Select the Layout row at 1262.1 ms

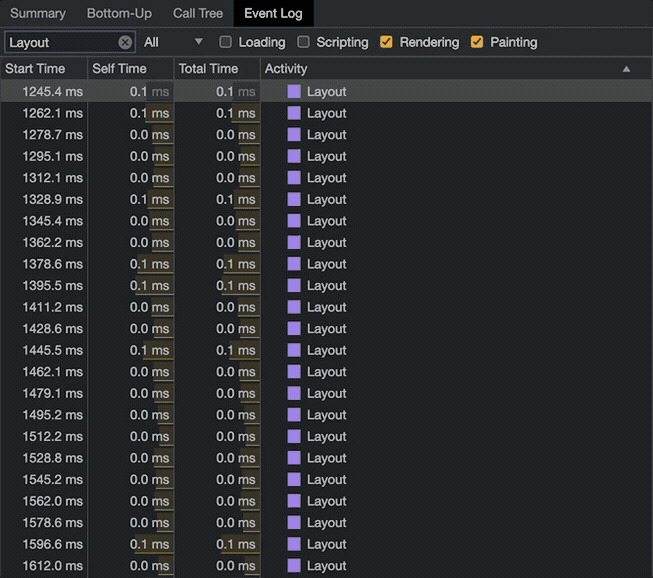pos(326,113)
